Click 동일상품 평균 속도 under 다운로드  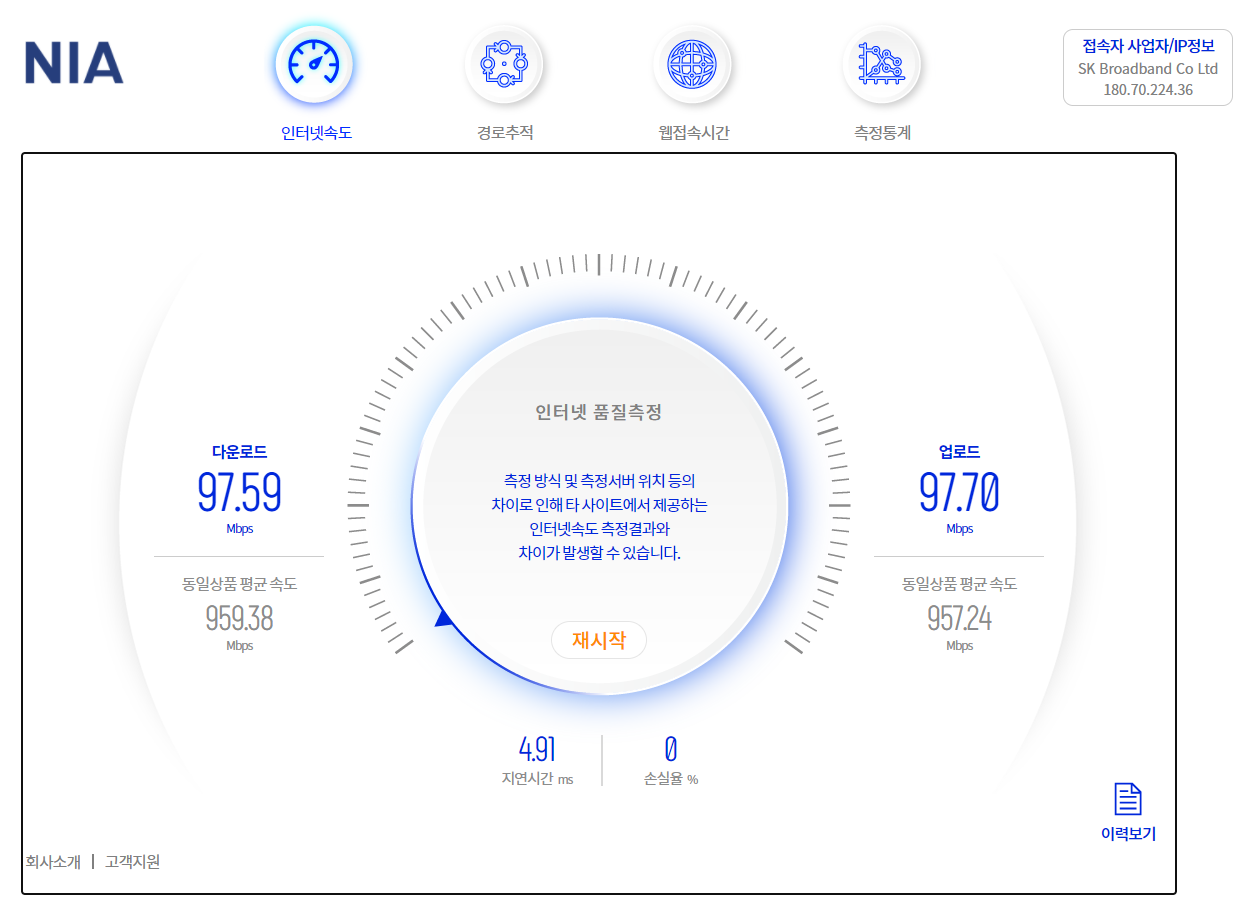239,584
